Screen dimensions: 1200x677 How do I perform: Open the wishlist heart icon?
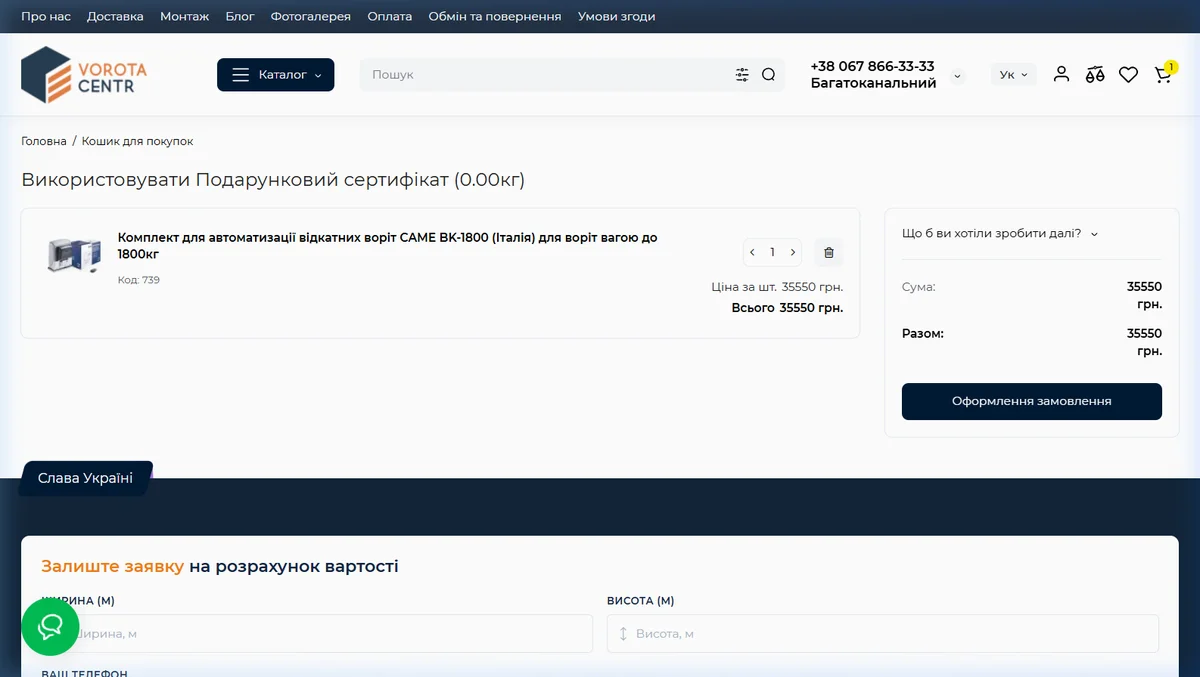pos(1128,74)
